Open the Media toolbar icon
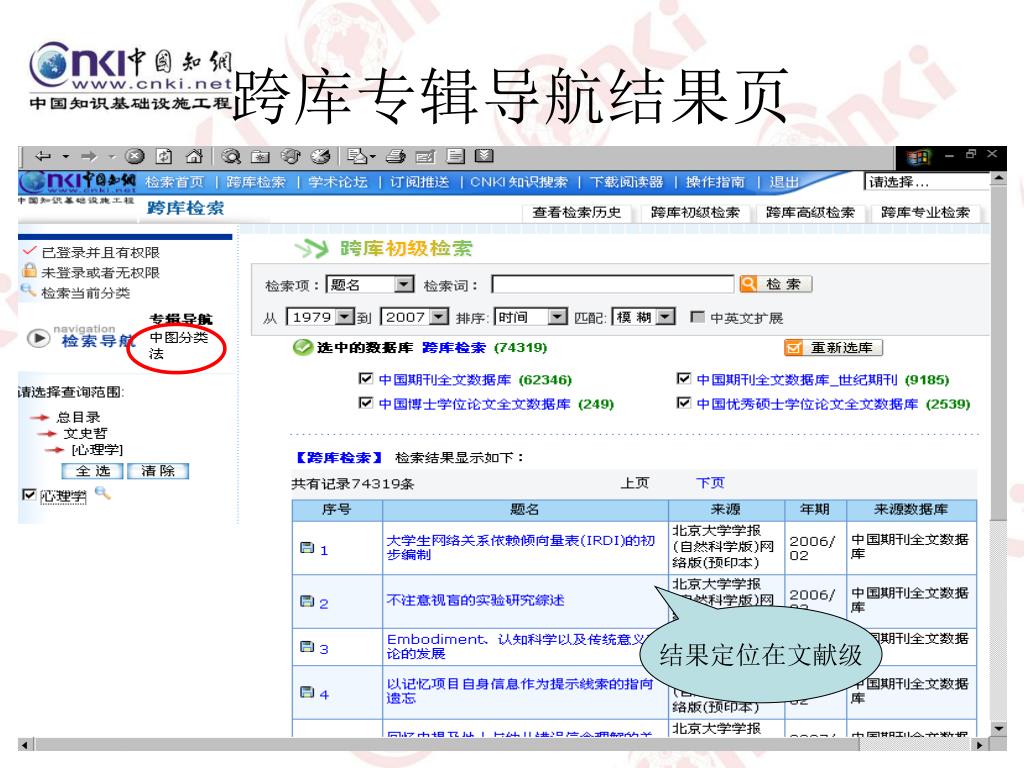The height and width of the screenshot is (768, 1024). point(291,156)
